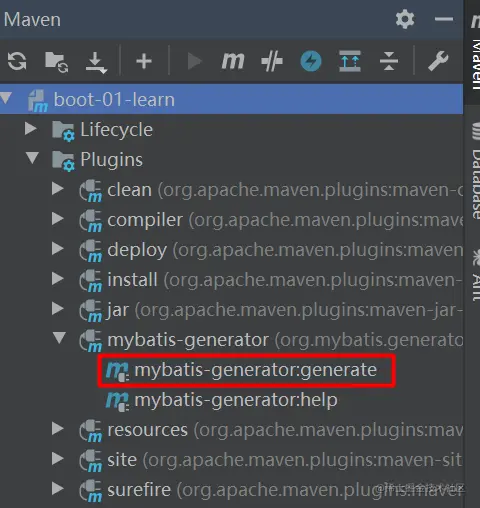The height and width of the screenshot is (508, 480).
Task: Click the clean plugin plug icon
Action: [x=91, y=191]
